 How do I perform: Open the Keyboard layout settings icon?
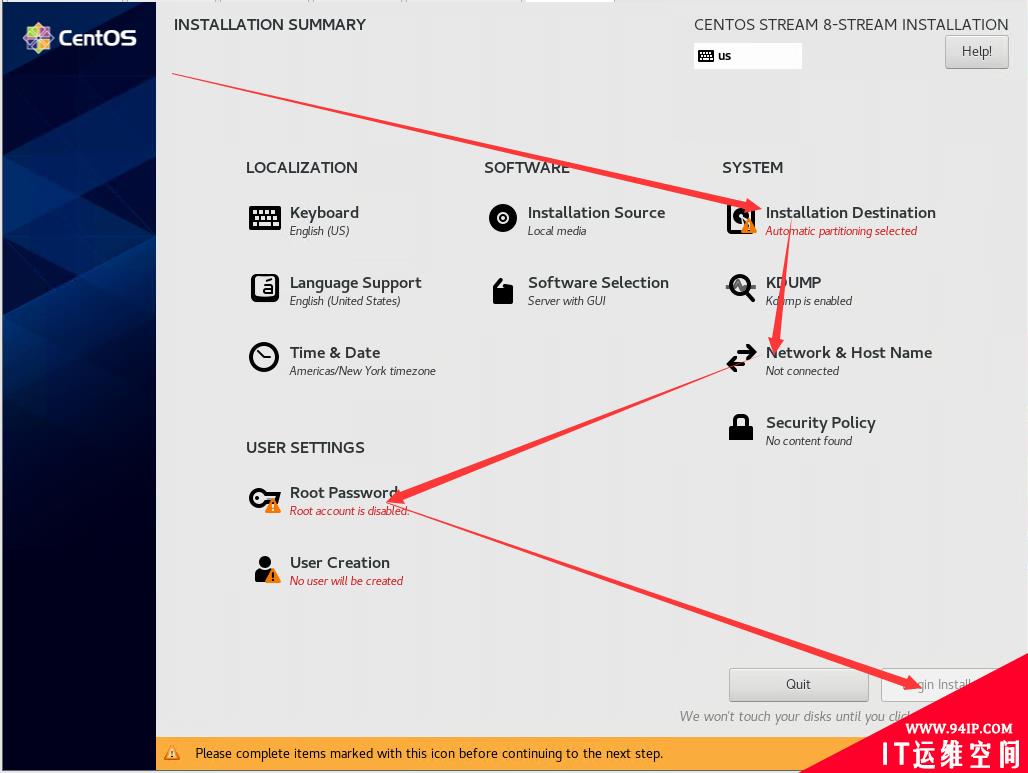tap(265, 218)
